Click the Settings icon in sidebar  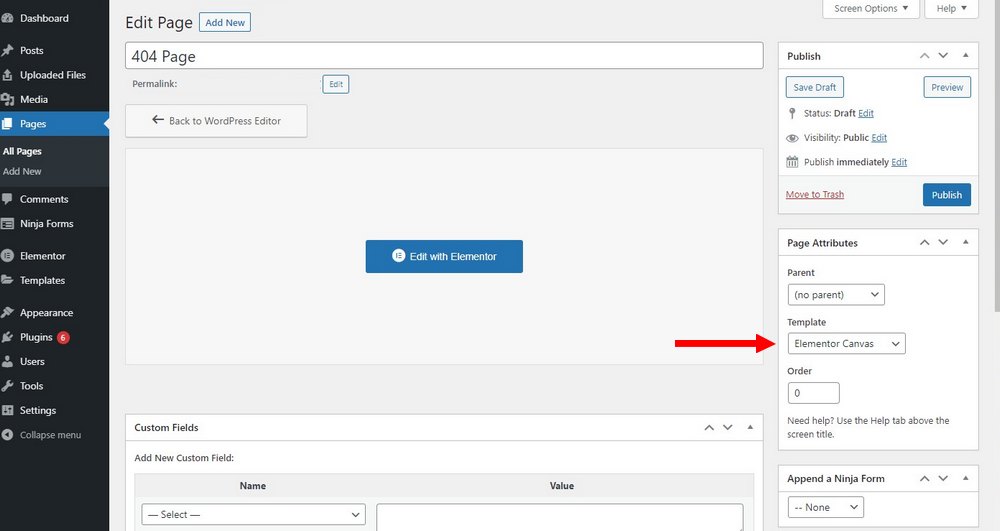coord(8,411)
